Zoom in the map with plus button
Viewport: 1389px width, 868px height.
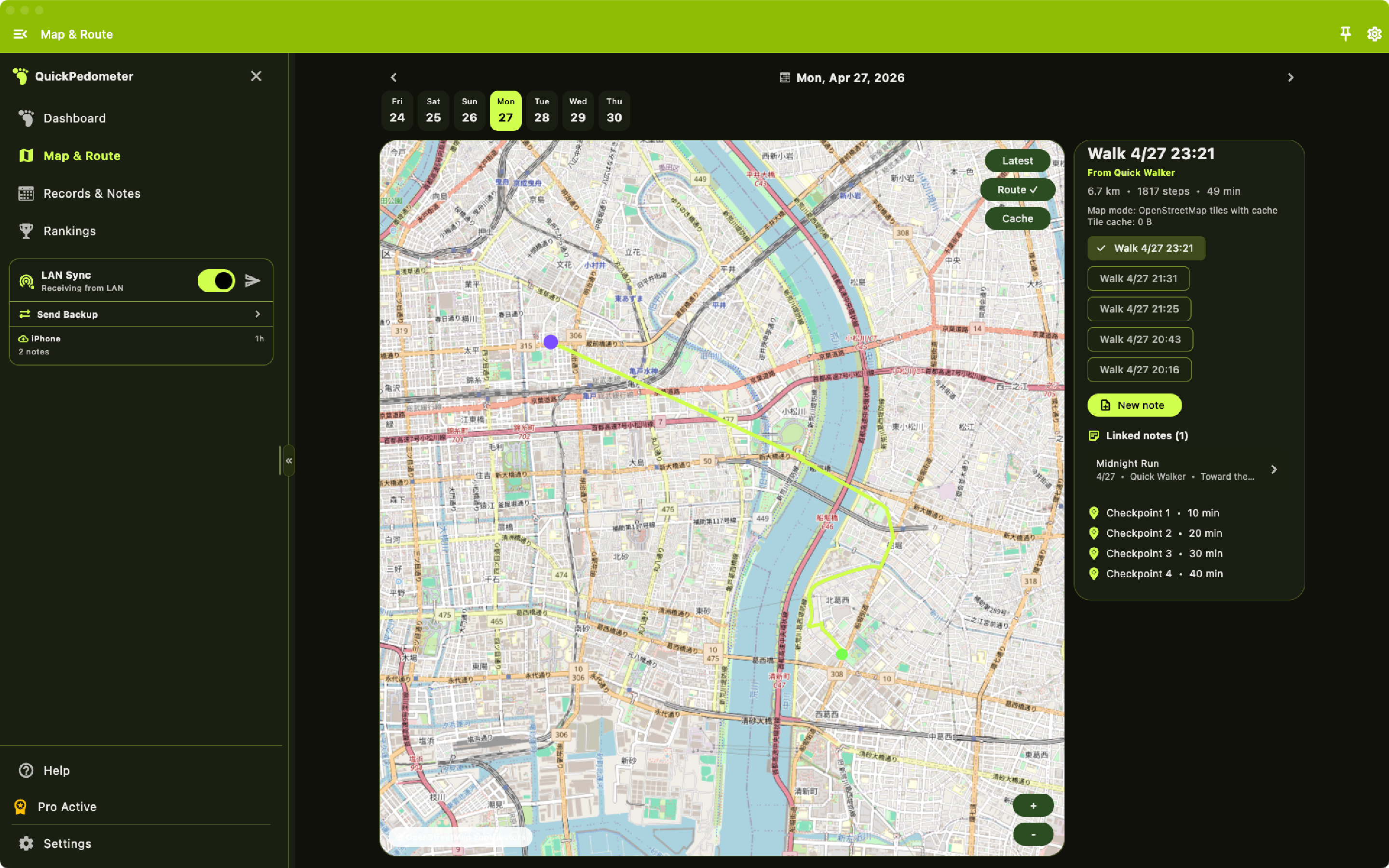[1033, 805]
